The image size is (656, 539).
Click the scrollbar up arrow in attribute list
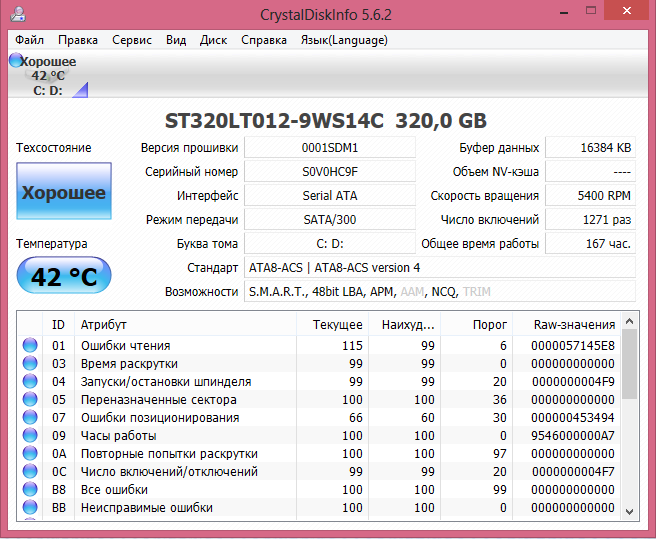pyautogui.click(x=629, y=321)
